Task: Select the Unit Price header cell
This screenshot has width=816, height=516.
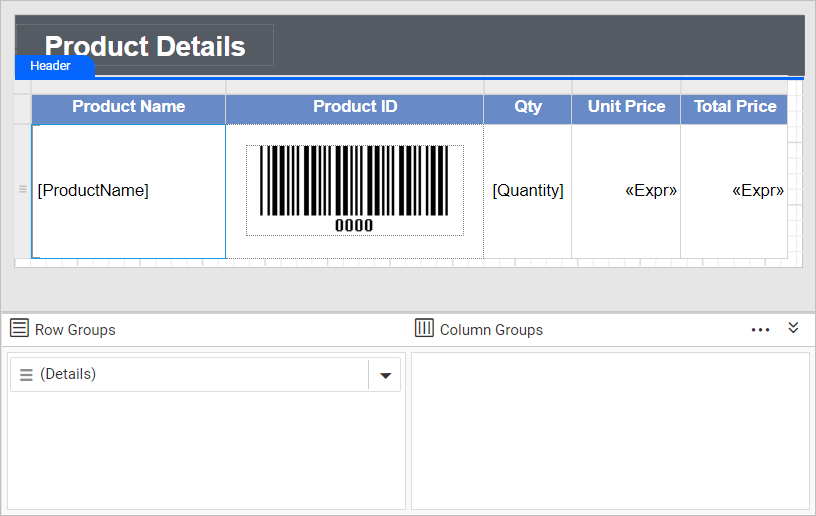Action: pyautogui.click(x=626, y=109)
